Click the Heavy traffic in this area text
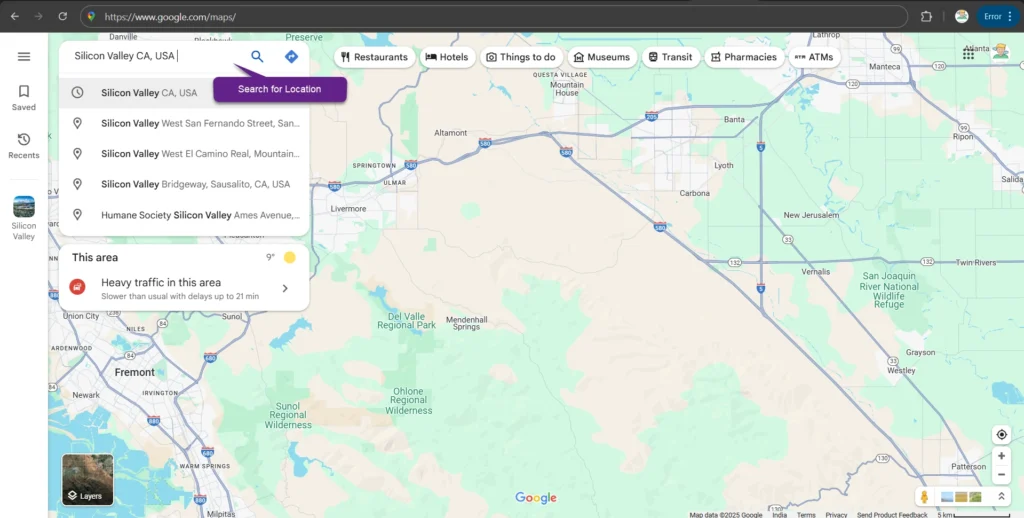This screenshot has width=1024, height=518. (161, 282)
